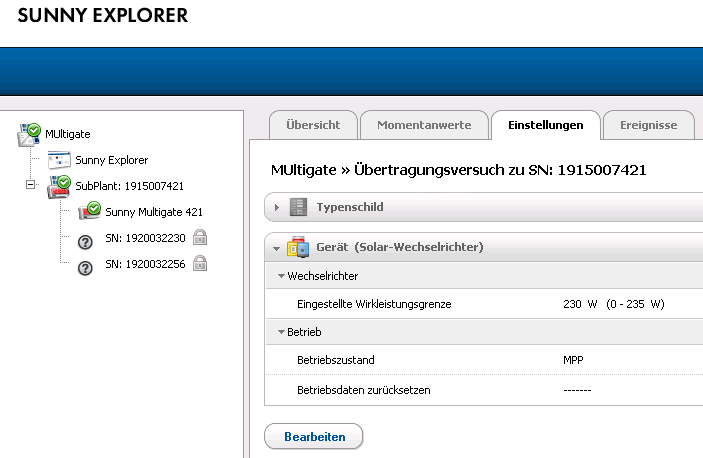Select Sunny Multigate 421 label in tree
The width and height of the screenshot is (703, 458).
(154, 212)
